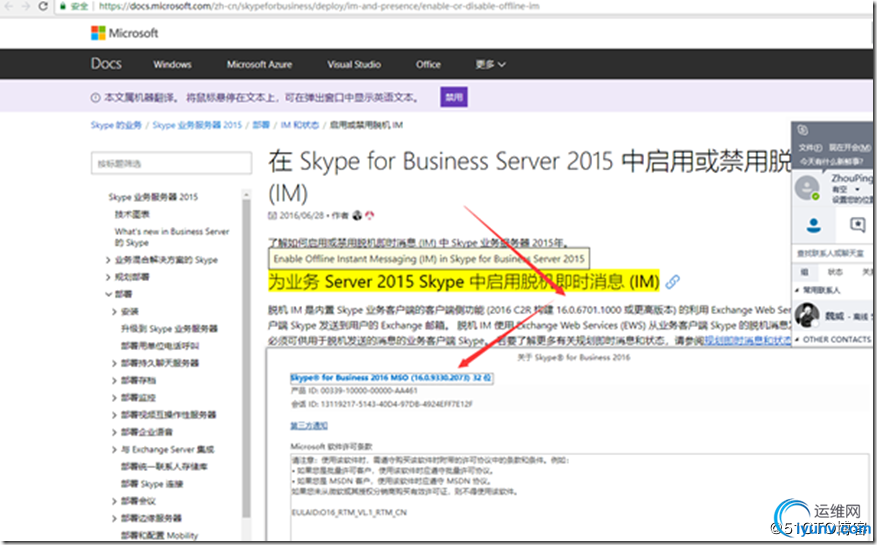The height and width of the screenshot is (545, 877).
Task: Expand '部署边缘服务器' sidebar node
Action: [x=114, y=519]
